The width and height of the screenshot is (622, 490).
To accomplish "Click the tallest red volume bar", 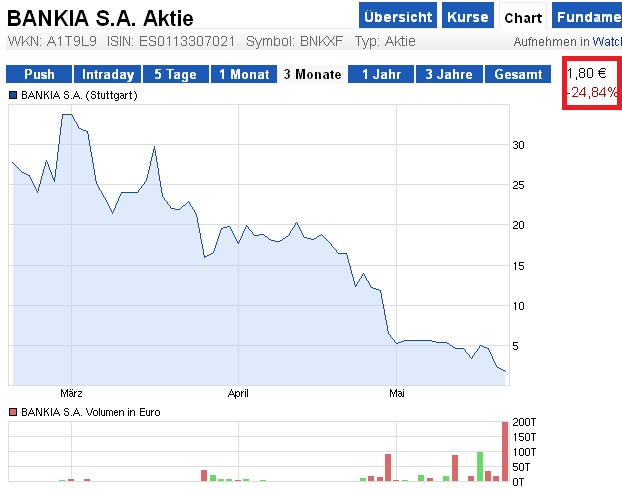I will [x=505, y=451].
